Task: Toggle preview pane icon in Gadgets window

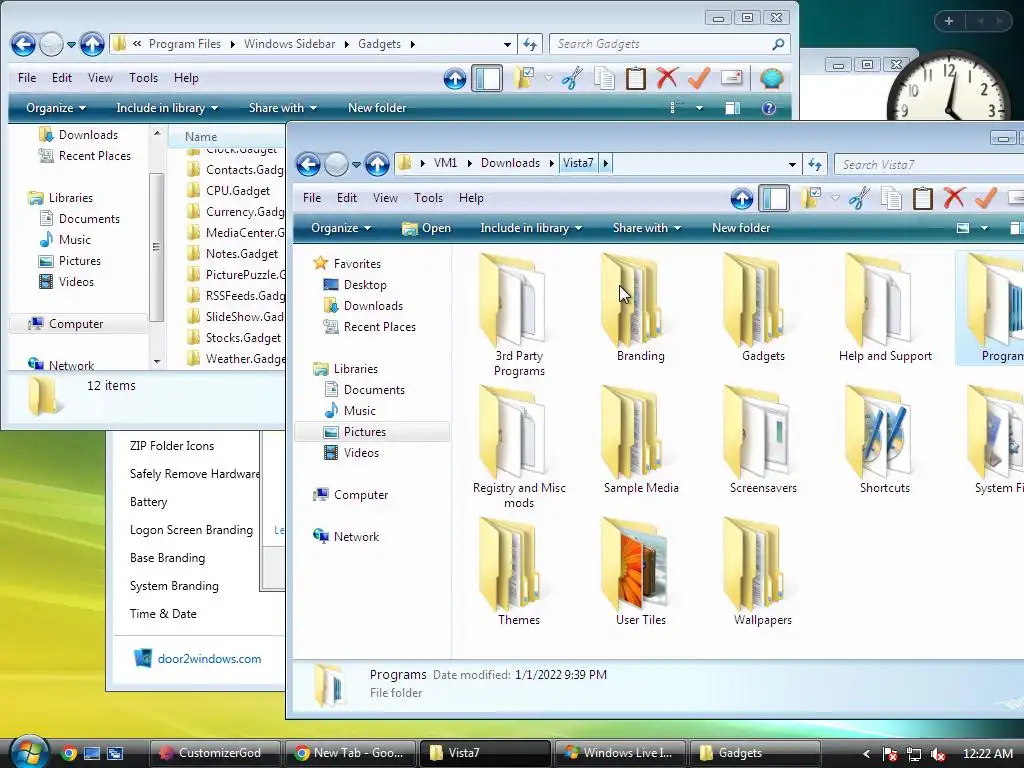Action: (x=732, y=108)
